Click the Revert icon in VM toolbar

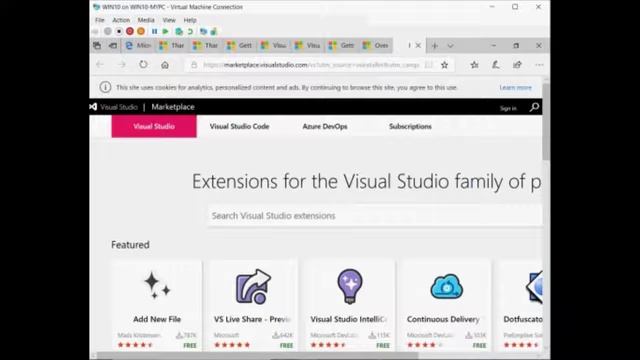click(x=190, y=31)
